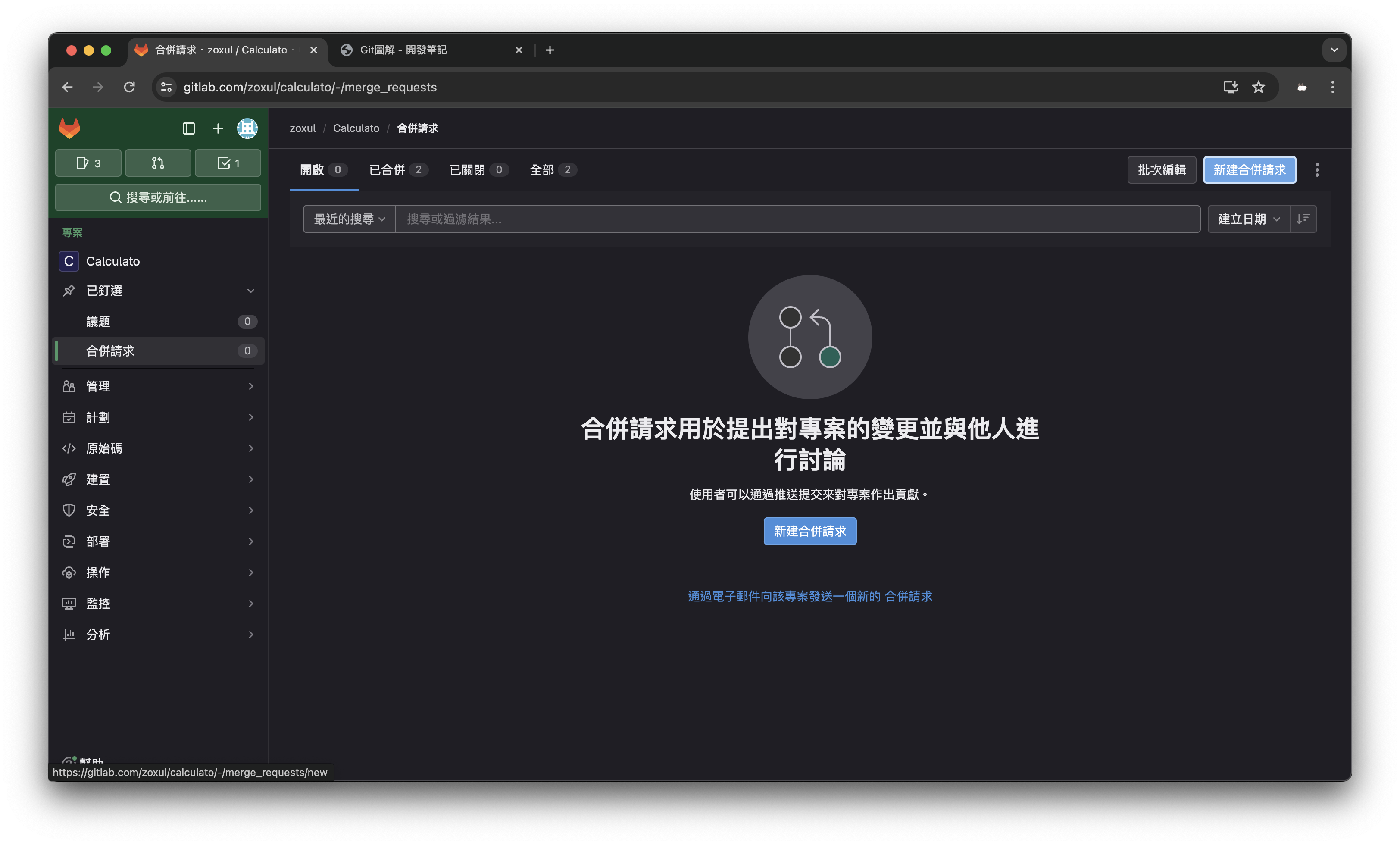
Task: Toggle the sidebar collapse panel icon
Action: [189, 129]
